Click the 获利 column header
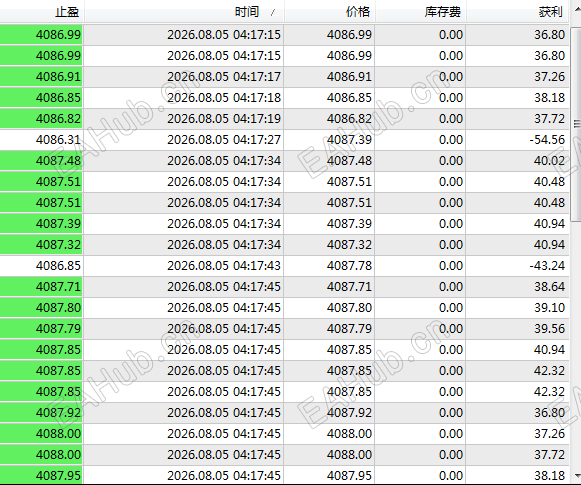The height and width of the screenshot is (485, 581). click(518, 12)
